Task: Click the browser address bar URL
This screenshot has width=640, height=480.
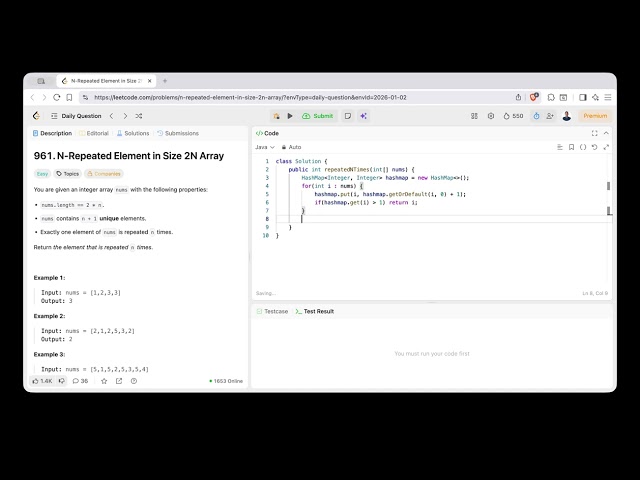Action: [x=250, y=97]
